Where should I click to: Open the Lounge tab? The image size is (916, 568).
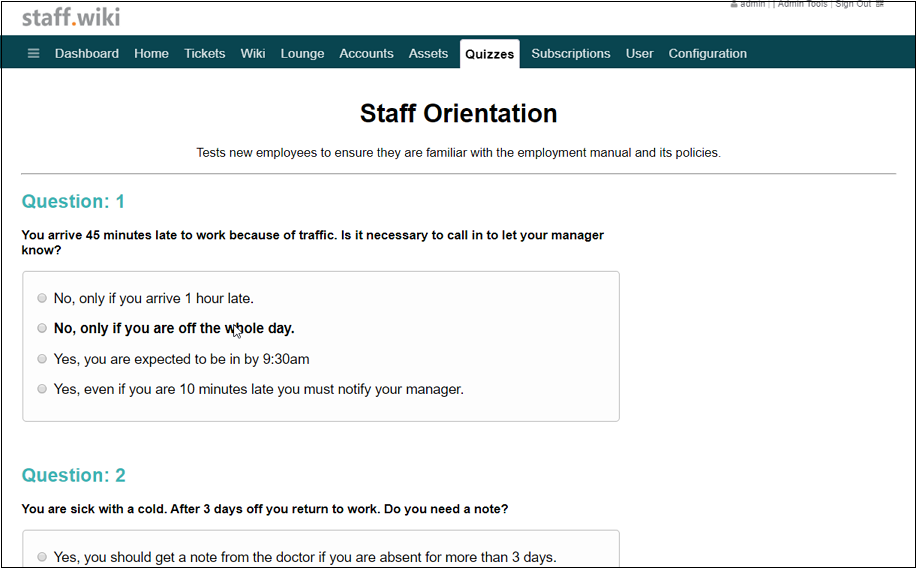302,53
